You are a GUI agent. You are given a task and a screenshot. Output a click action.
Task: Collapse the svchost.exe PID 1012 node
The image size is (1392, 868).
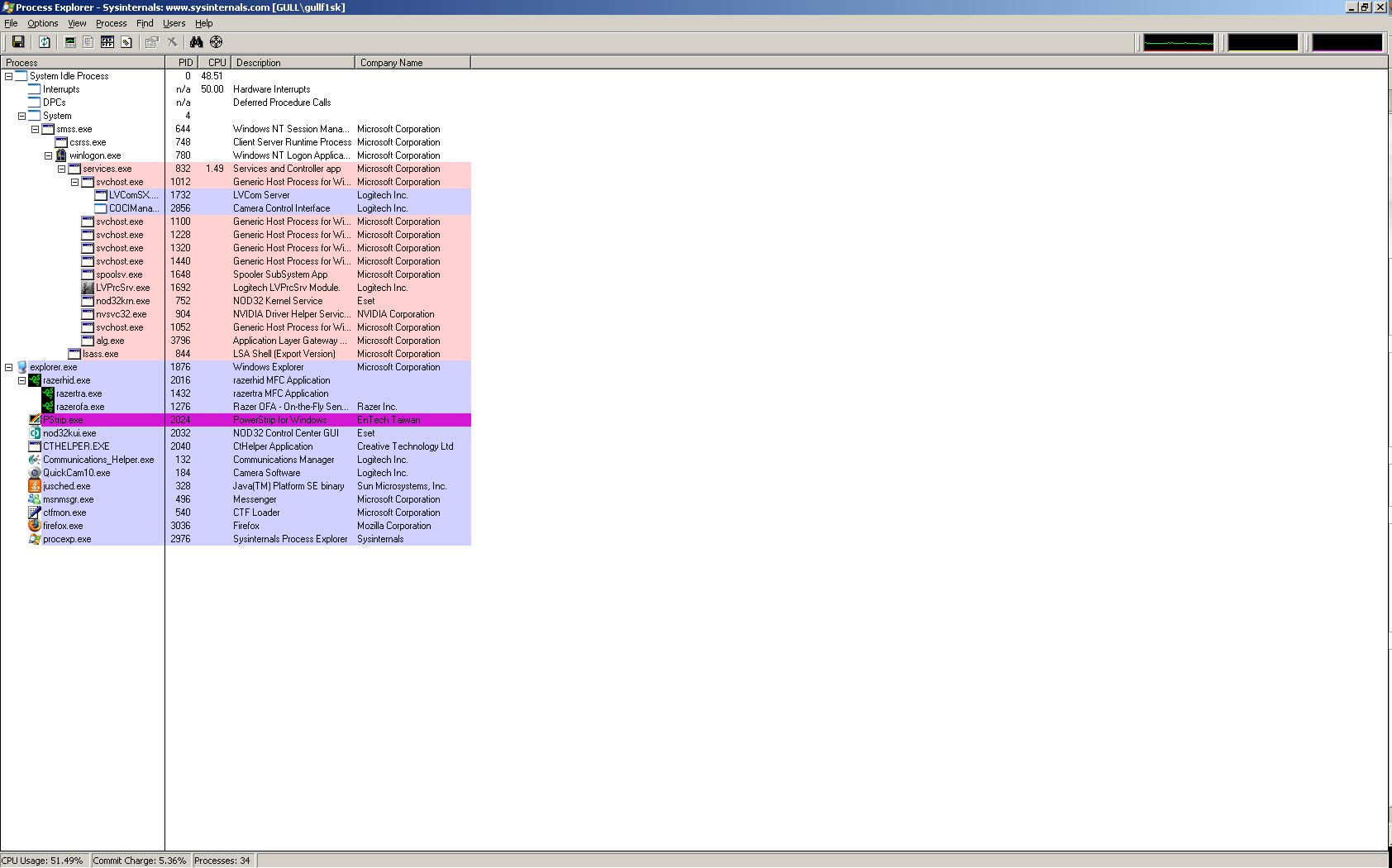[x=74, y=182]
